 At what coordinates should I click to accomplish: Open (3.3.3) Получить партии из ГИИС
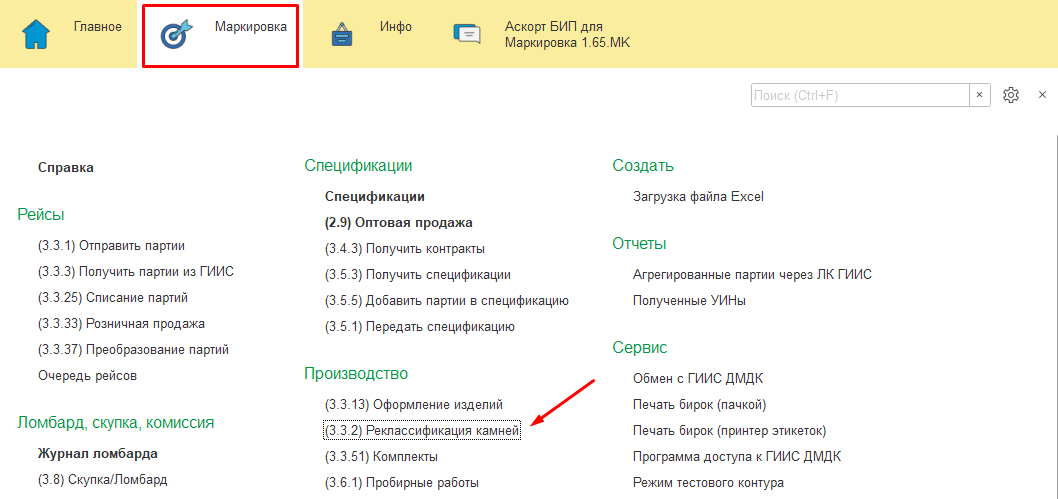pyautogui.click(x=136, y=272)
